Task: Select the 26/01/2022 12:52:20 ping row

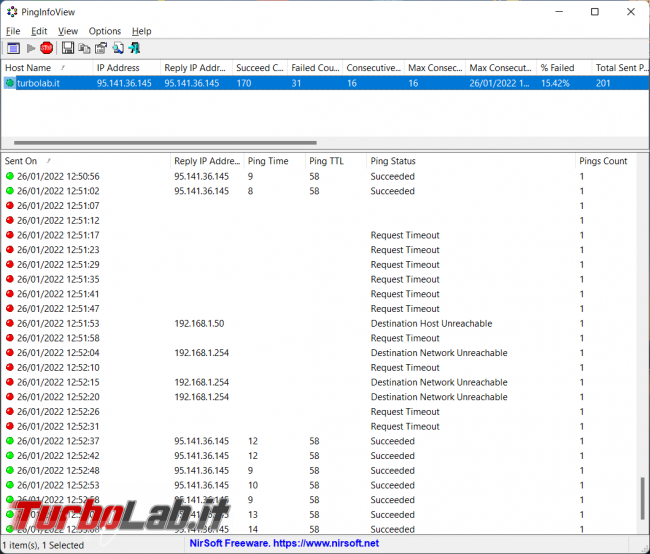Action: [319, 397]
